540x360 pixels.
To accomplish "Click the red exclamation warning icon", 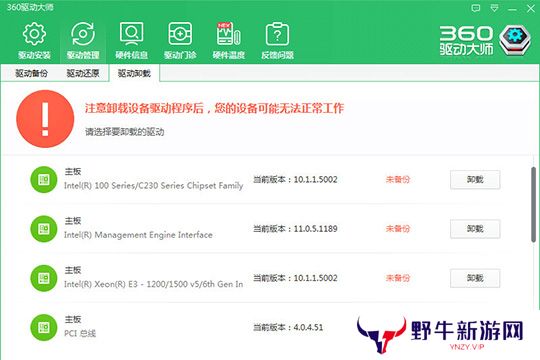I will [x=45, y=119].
